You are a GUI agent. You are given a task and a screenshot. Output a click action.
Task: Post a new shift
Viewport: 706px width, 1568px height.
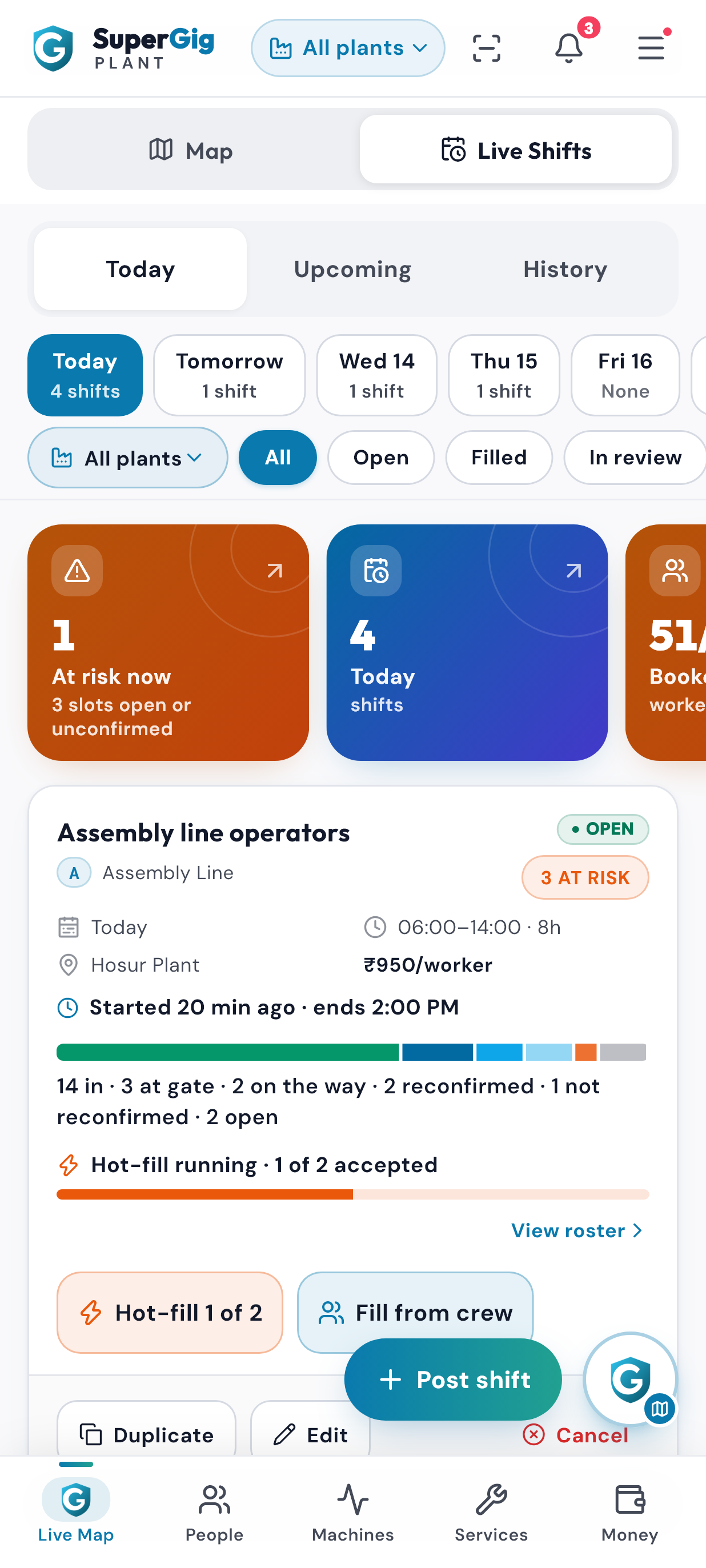click(453, 1379)
